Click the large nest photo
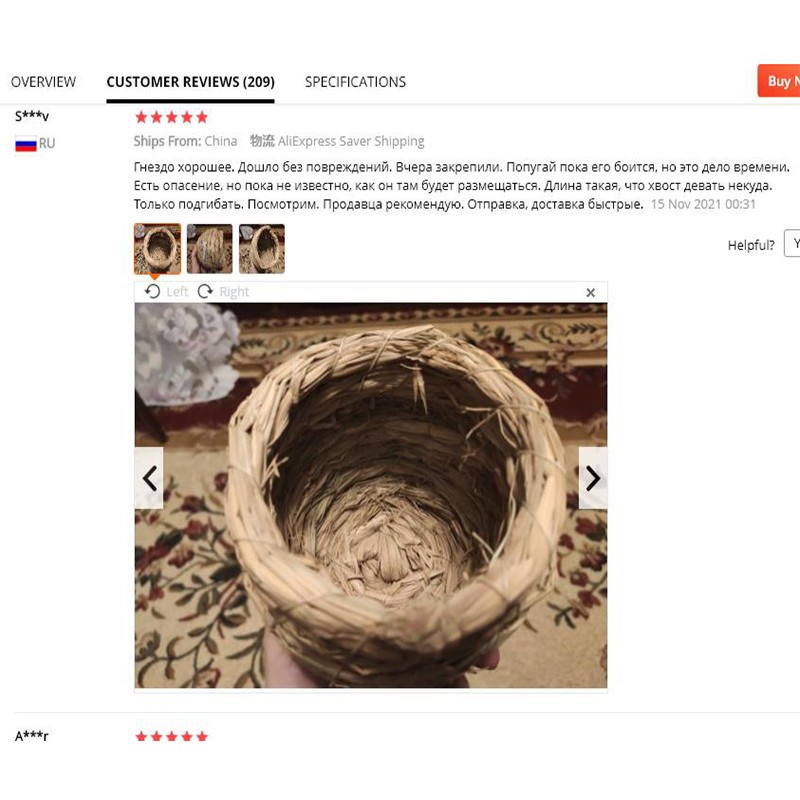The image size is (800, 800). pos(371,495)
